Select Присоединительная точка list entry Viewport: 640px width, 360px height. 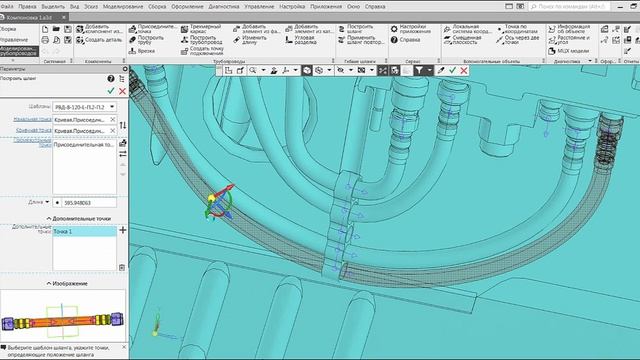tap(84, 144)
